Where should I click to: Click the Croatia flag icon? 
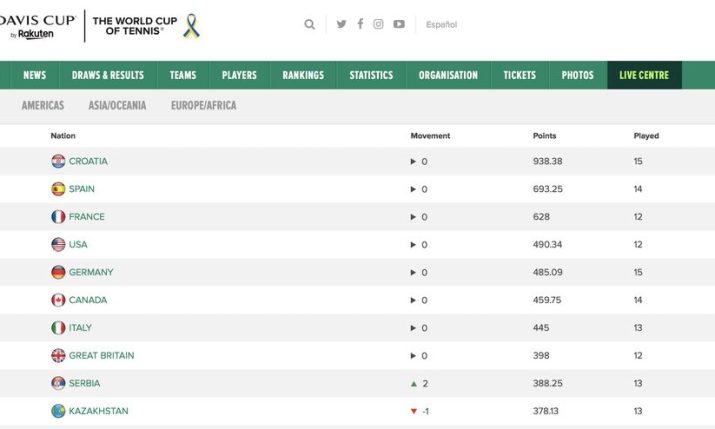coord(58,161)
